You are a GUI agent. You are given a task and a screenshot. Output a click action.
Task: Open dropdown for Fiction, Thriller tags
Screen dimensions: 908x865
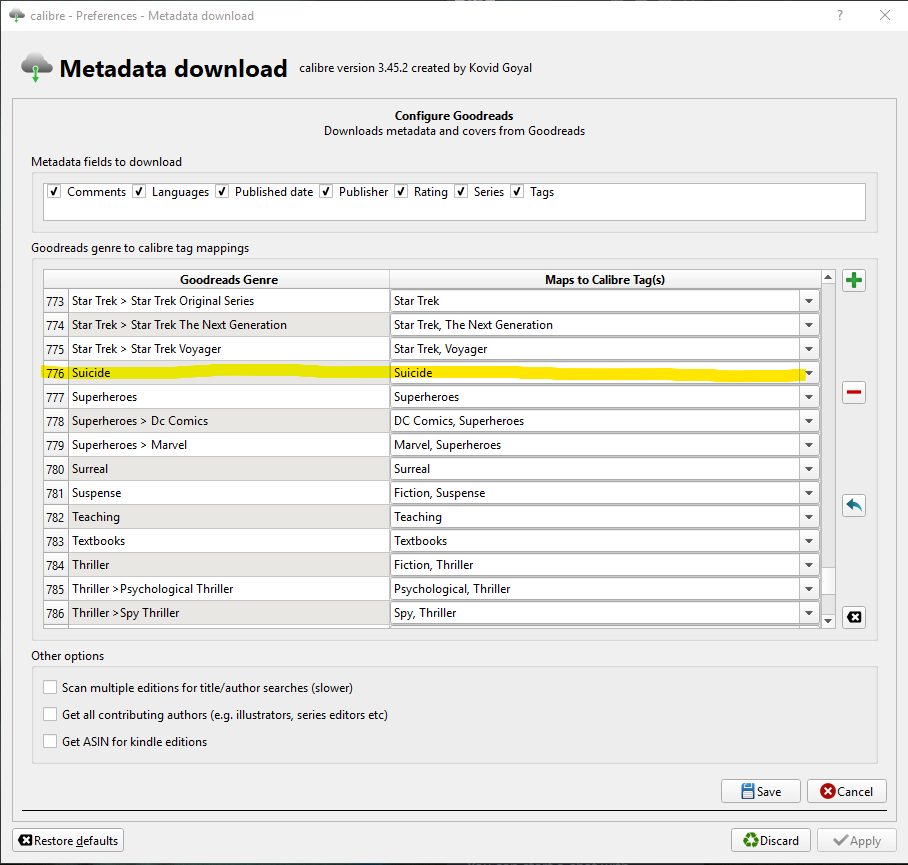809,565
